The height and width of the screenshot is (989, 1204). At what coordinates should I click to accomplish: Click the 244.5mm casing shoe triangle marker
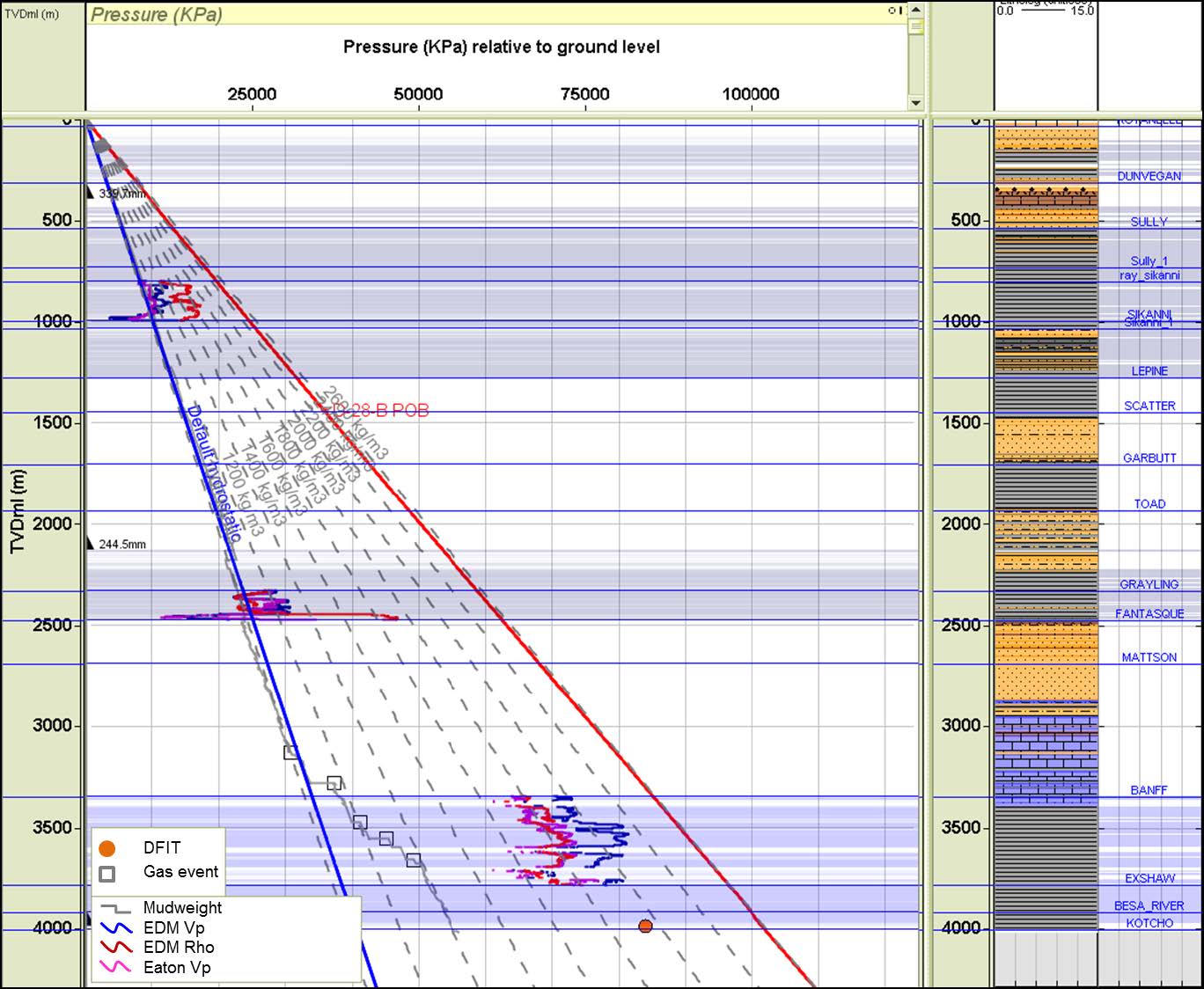pyautogui.click(x=89, y=543)
